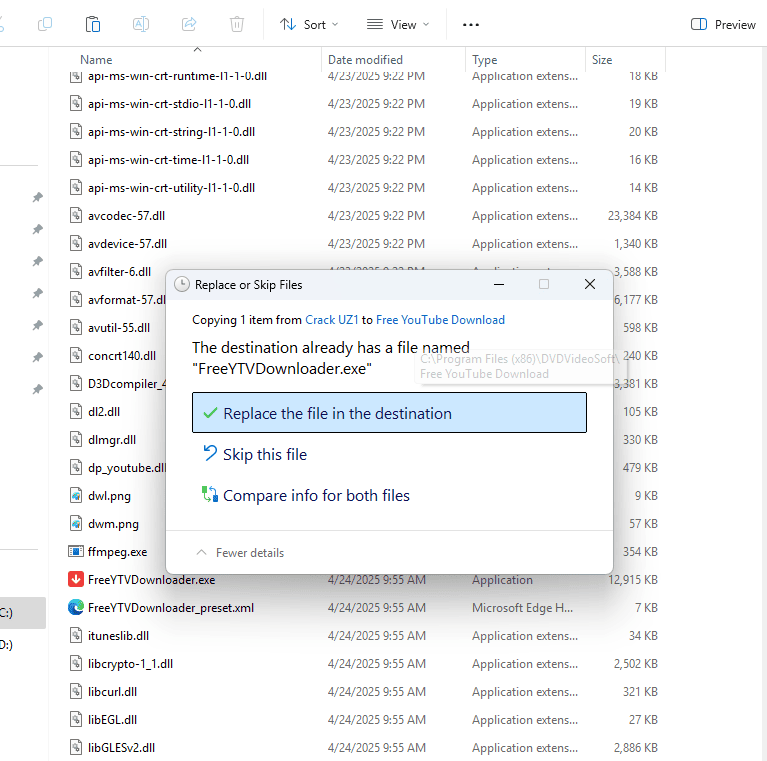
Task: Click the 2,502 KB size cell
Action: 635,664
